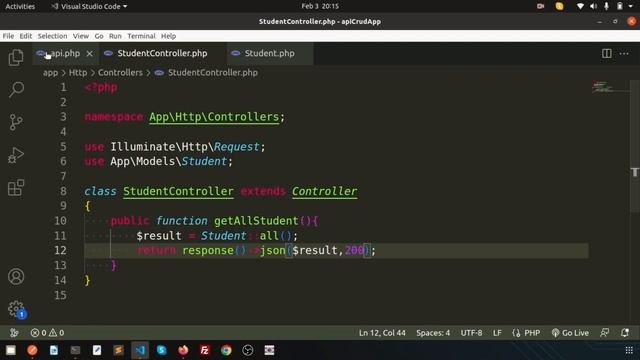Screen dimensions: 640x360
Task: Open the View menu
Action: 81,36
